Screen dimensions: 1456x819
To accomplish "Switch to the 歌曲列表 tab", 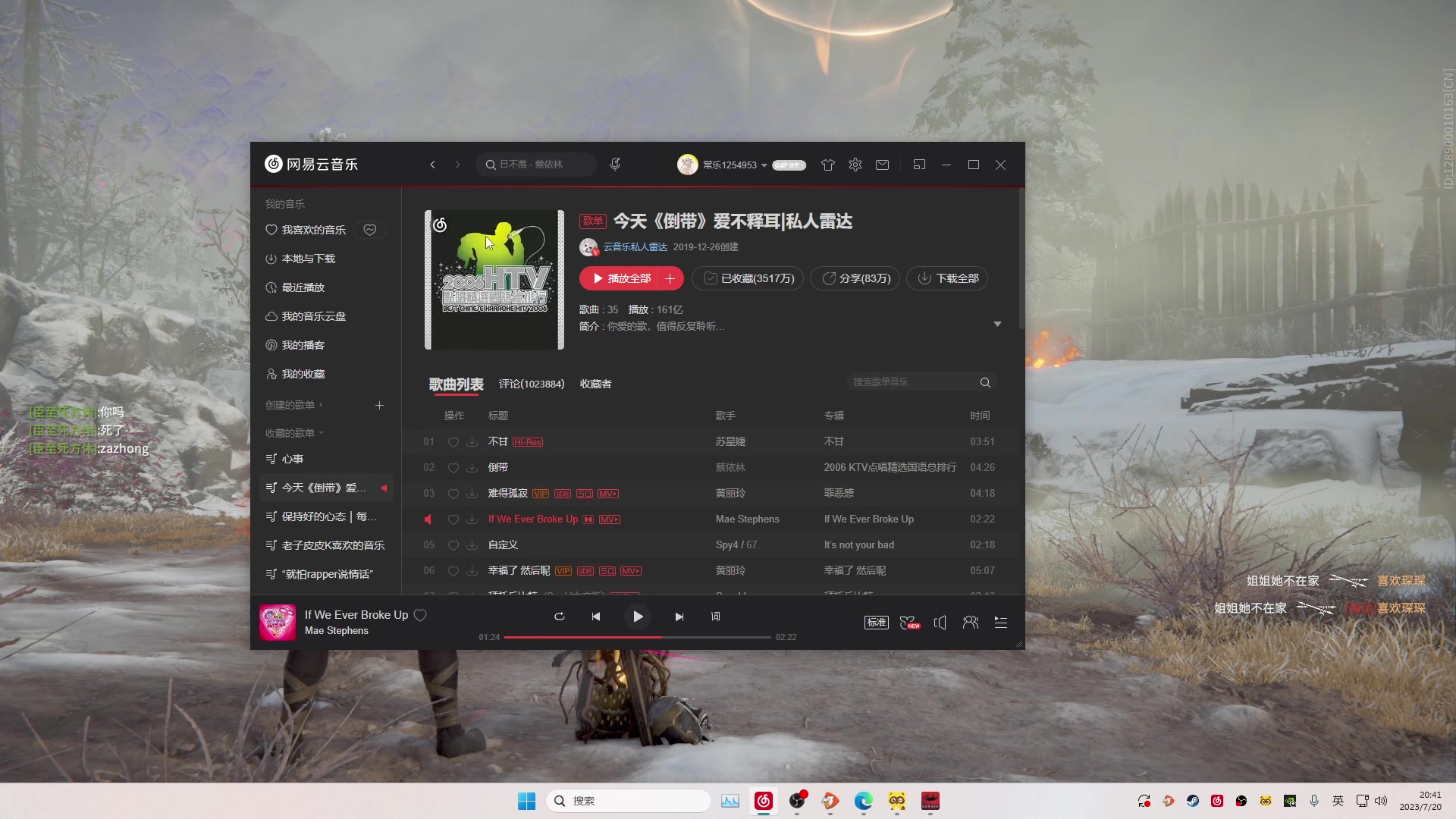I will [x=456, y=384].
